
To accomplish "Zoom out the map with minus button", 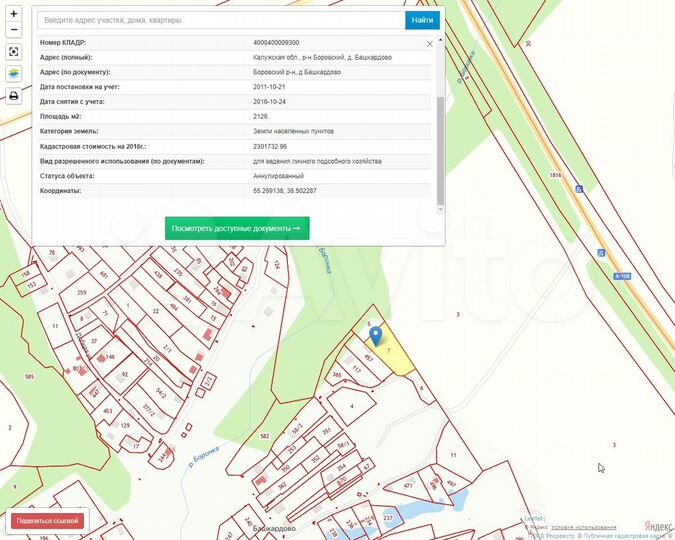I will [14, 30].
